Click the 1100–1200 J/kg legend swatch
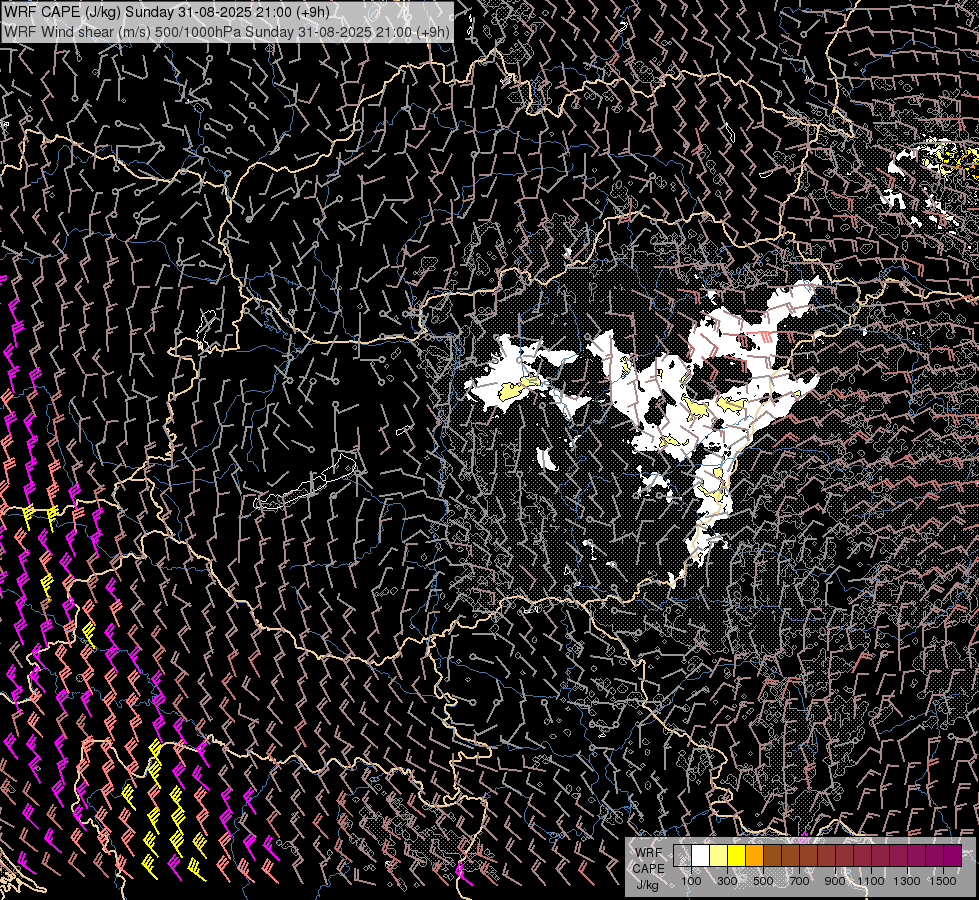The width and height of the screenshot is (979, 900). click(881, 855)
